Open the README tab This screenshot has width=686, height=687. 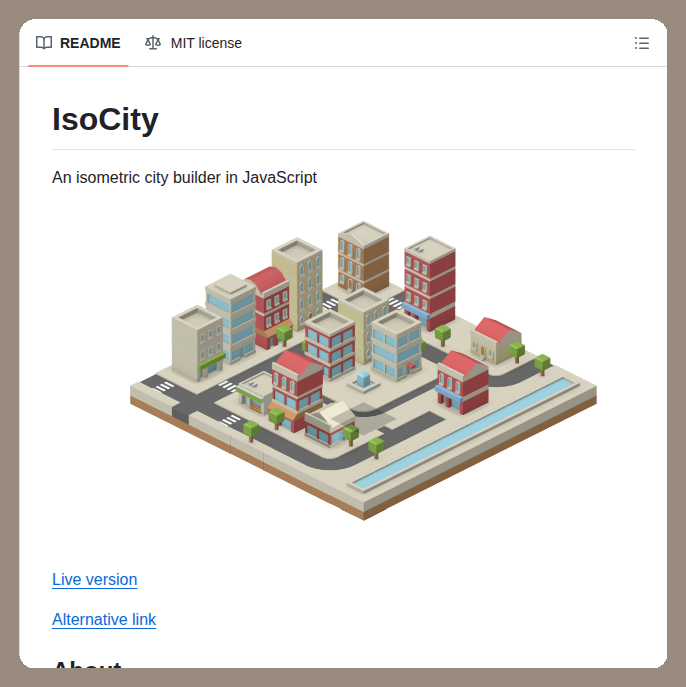tap(78, 43)
